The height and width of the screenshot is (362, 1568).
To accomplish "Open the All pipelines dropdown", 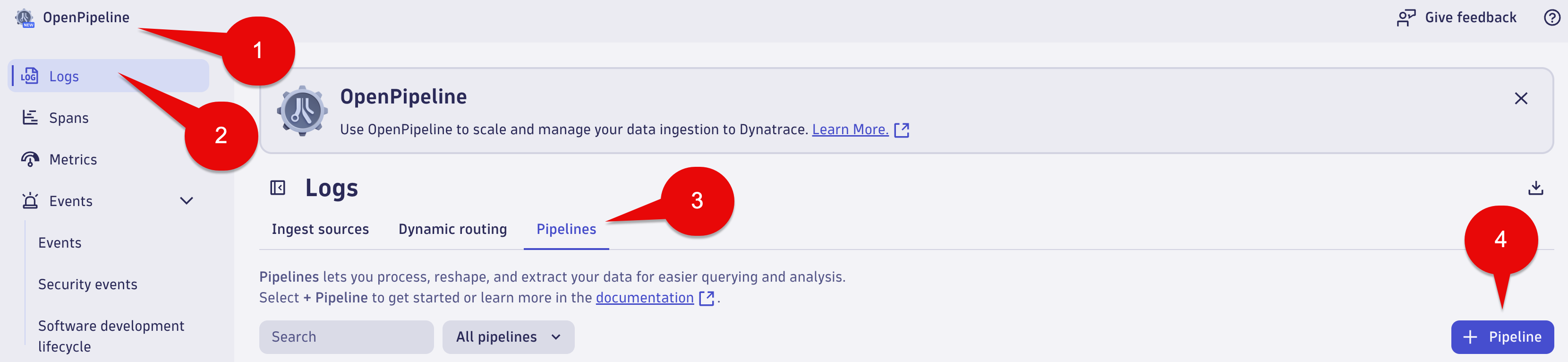I will pyautogui.click(x=508, y=337).
